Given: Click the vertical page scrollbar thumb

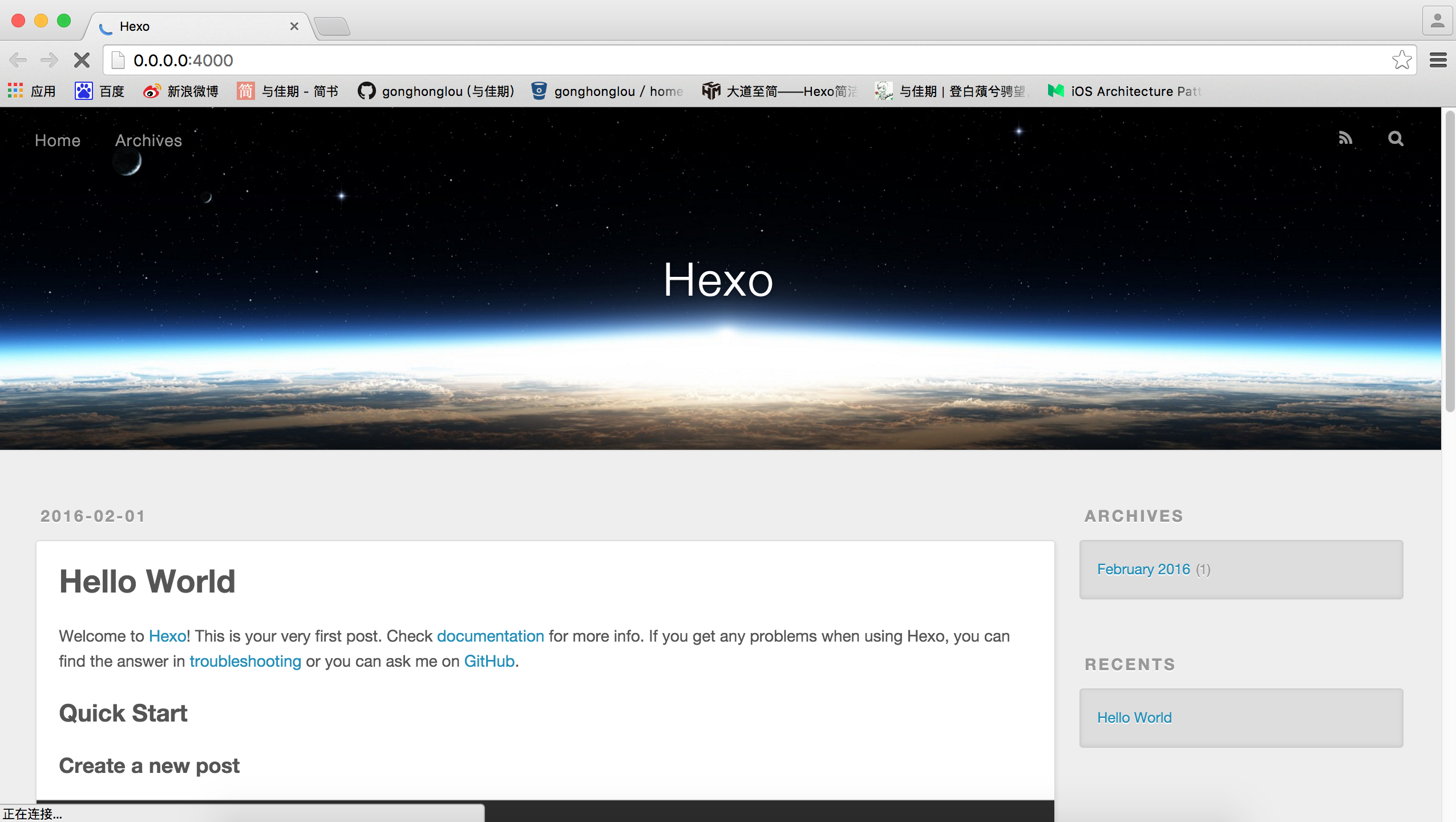Looking at the screenshot, I should point(1449,263).
